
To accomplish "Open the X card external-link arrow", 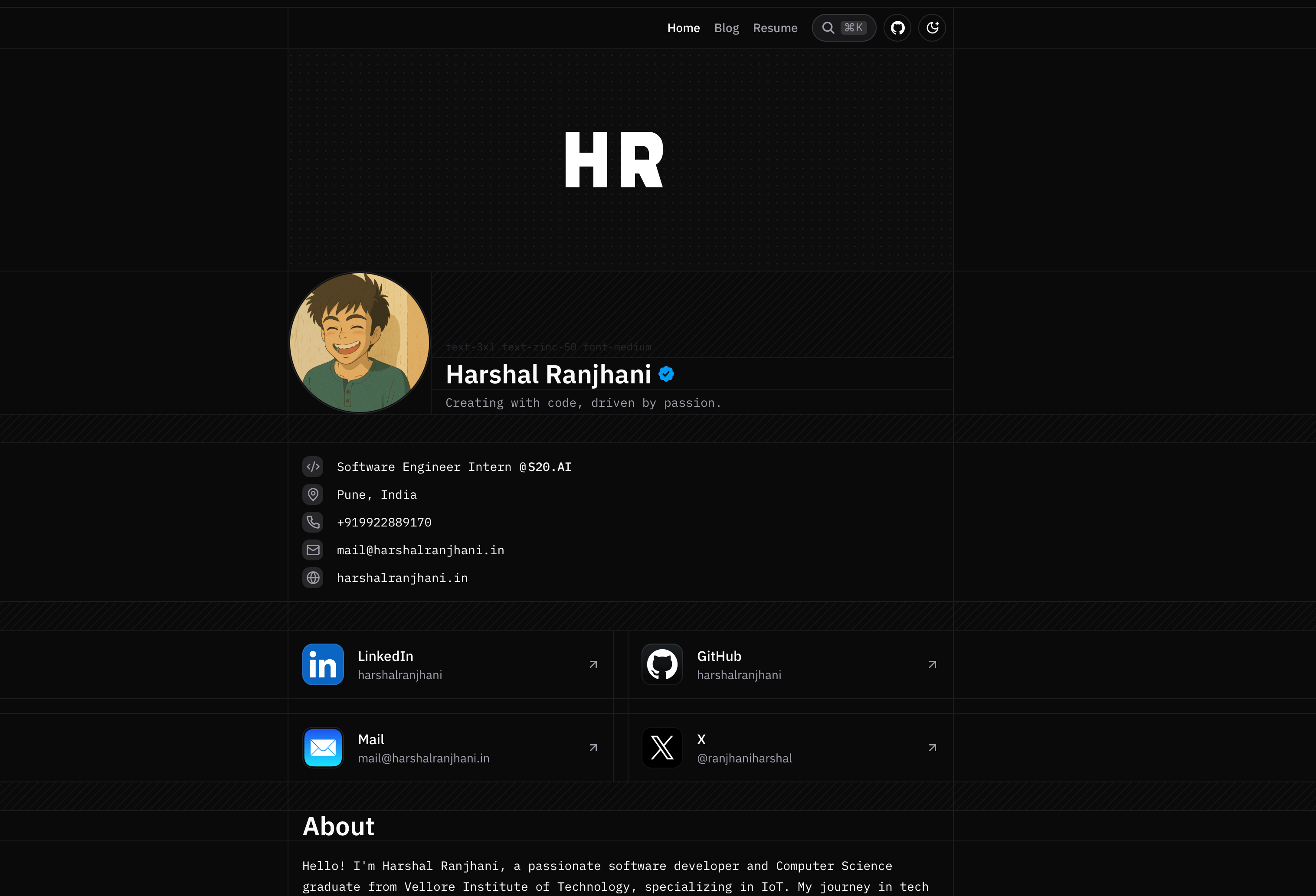I will [932, 747].
